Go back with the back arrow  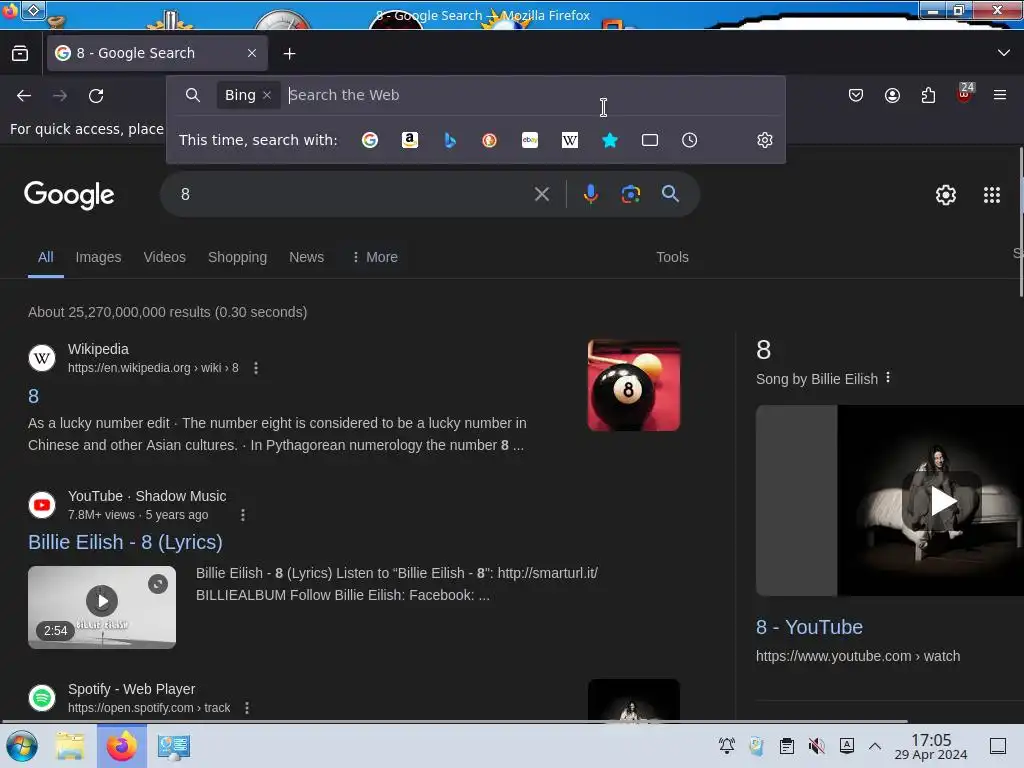(x=24, y=96)
